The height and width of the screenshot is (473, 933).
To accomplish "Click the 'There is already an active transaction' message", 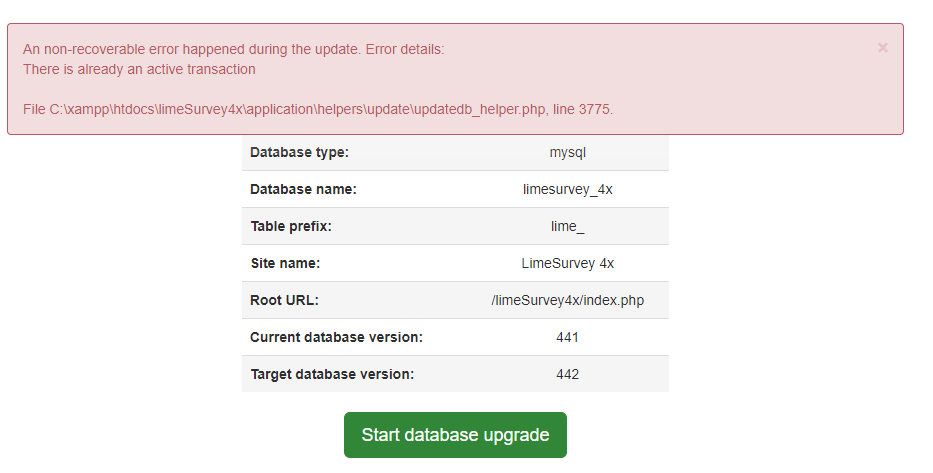I will 139,69.
